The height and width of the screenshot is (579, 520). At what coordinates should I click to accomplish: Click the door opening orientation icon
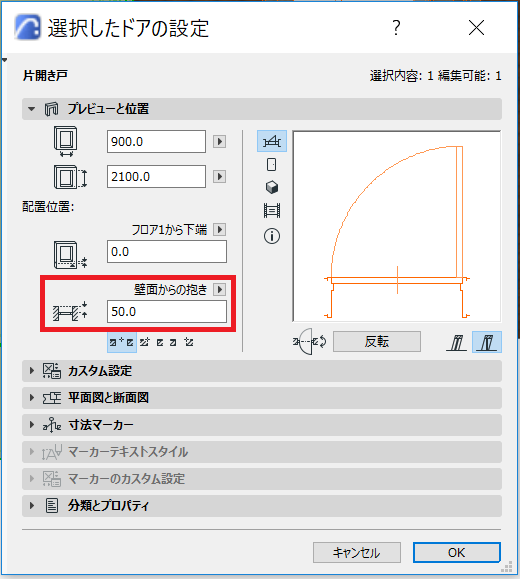(309, 342)
